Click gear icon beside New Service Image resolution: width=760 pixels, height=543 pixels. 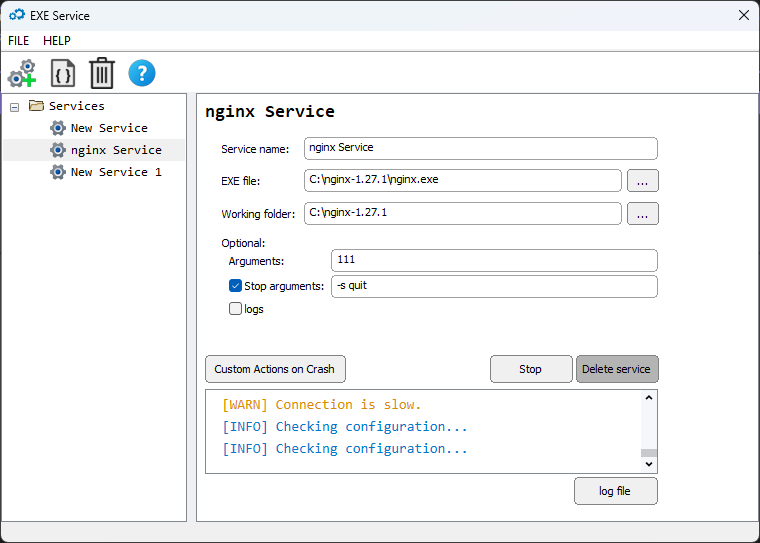(x=58, y=128)
